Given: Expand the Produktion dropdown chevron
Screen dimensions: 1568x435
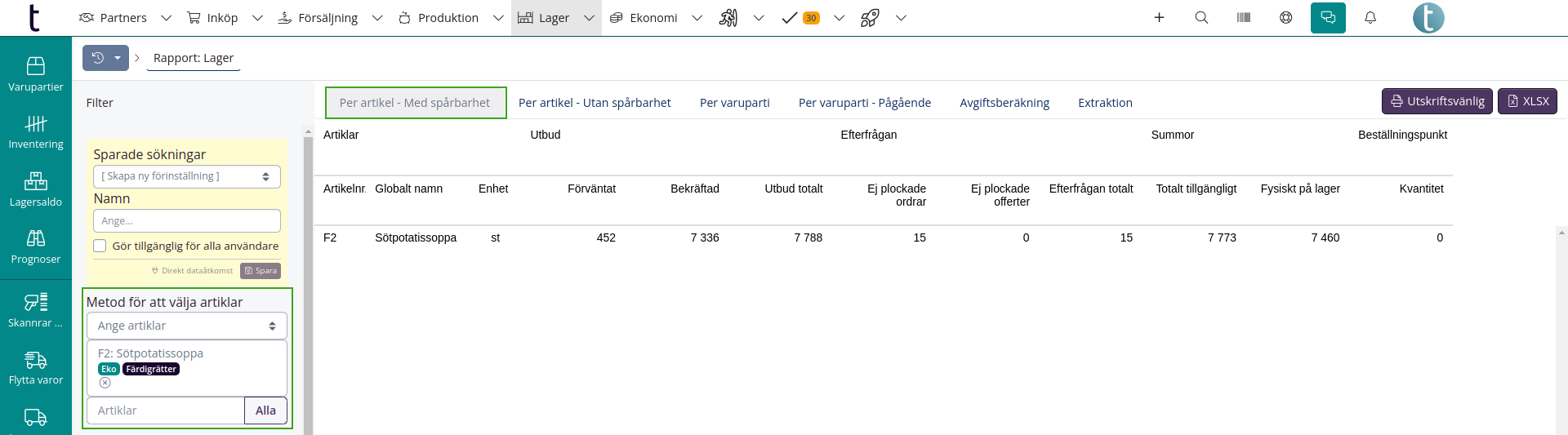Looking at the screenshot, I should pyautogui.click(x=498, y=18).
